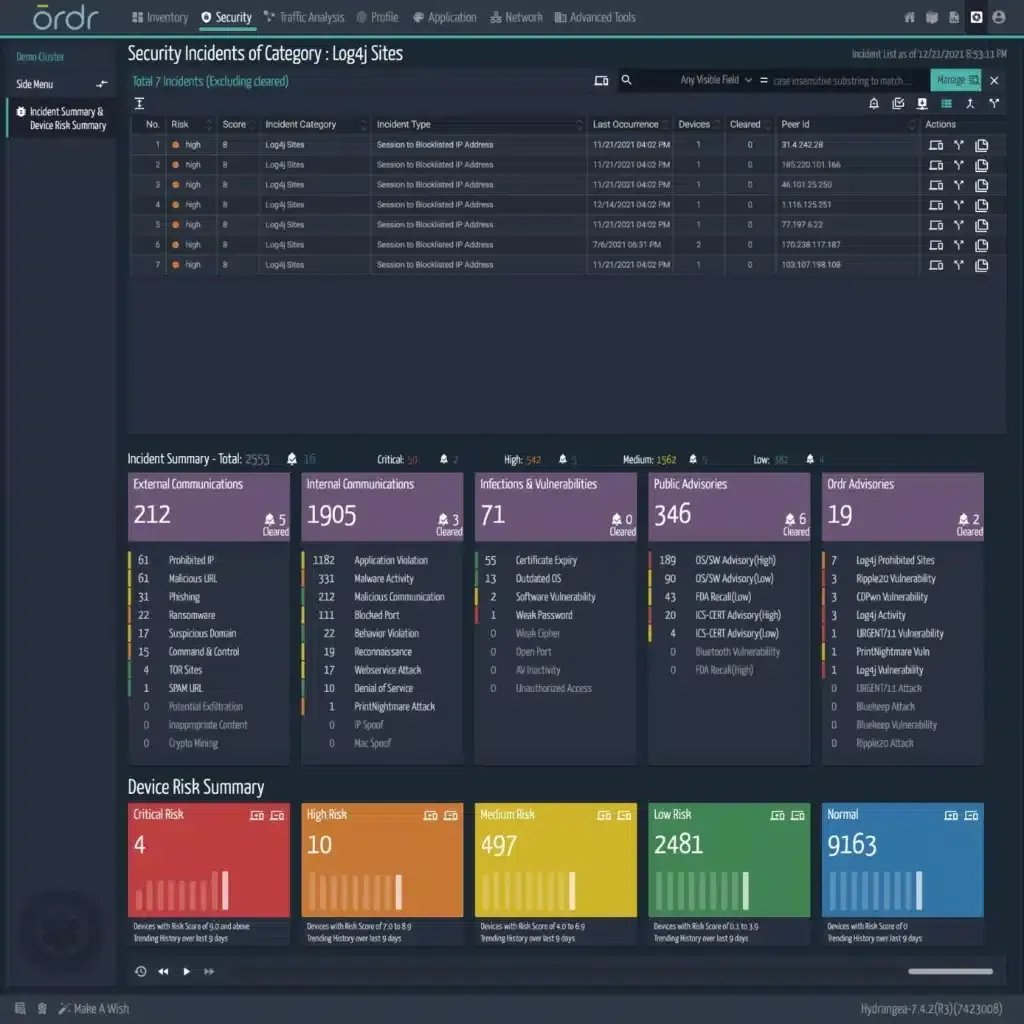The image size is (1024, 1024).
Task: Open the Traffic Analysis menu
Action: coord(304,18)
